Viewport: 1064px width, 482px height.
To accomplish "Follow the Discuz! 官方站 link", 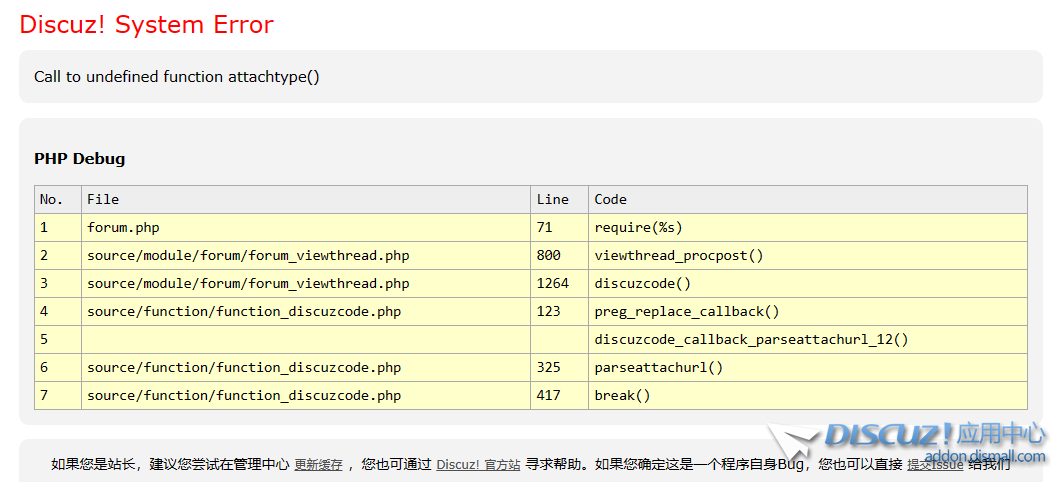I will 478,465.
